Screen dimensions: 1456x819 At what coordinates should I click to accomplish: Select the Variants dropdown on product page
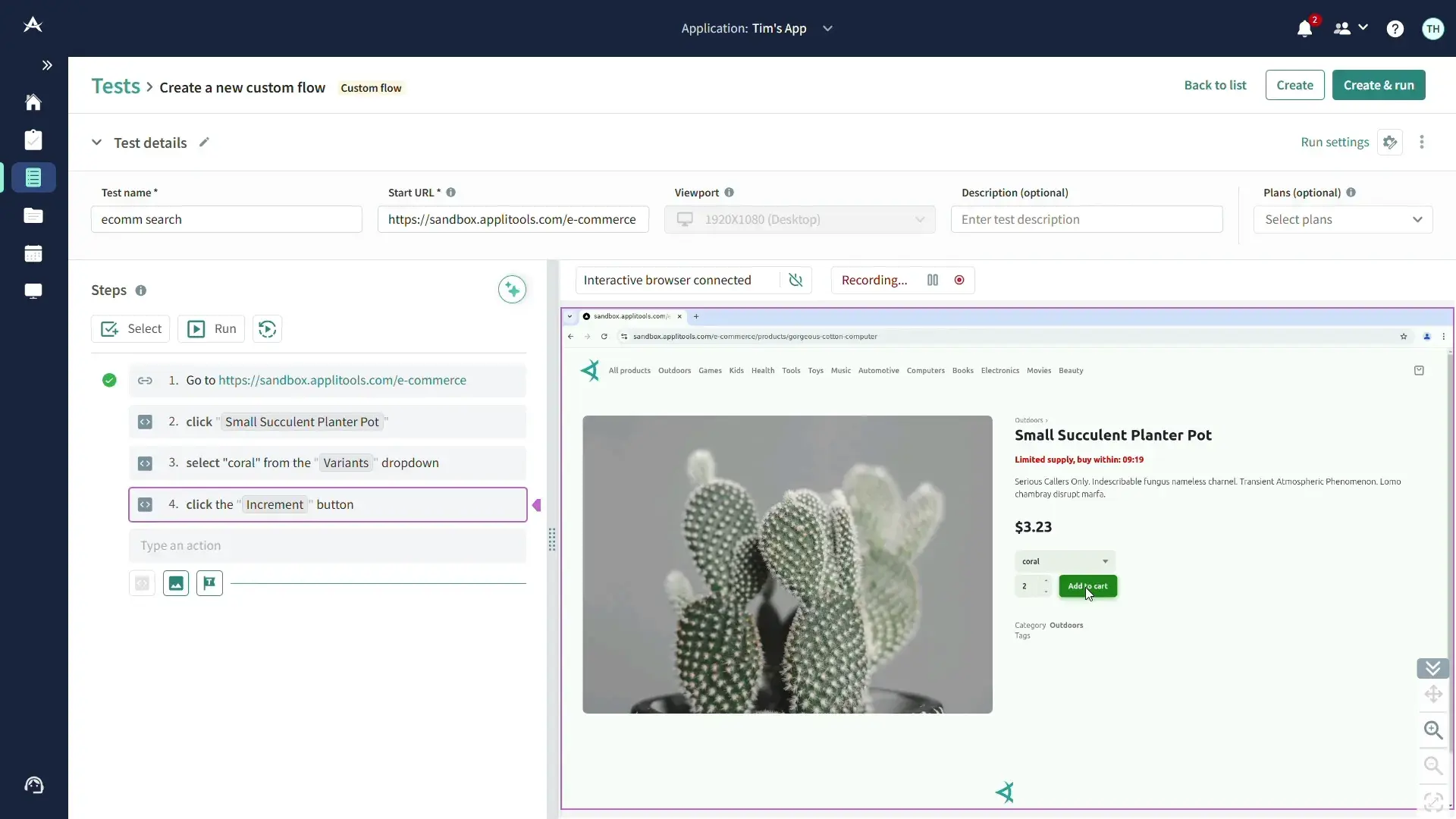(1064, 560)
